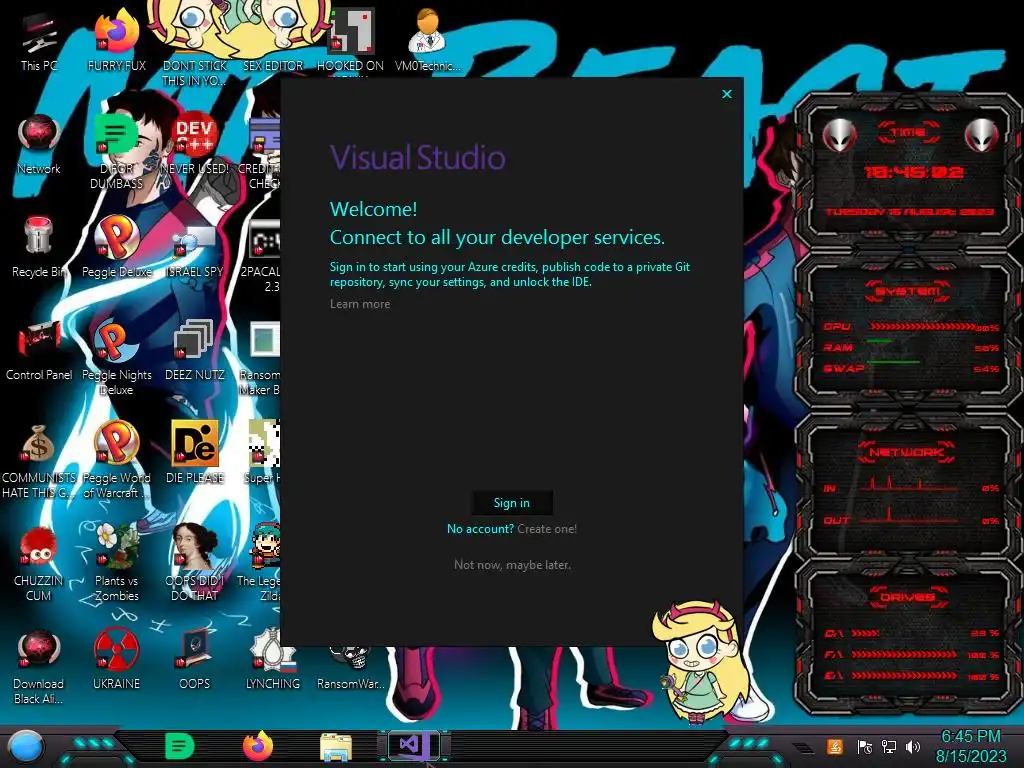Open the This PC desktop icon
Image resolution: width=1024 pixels, height=768 pixels.
pyautogui.click(x=39, y=42)
